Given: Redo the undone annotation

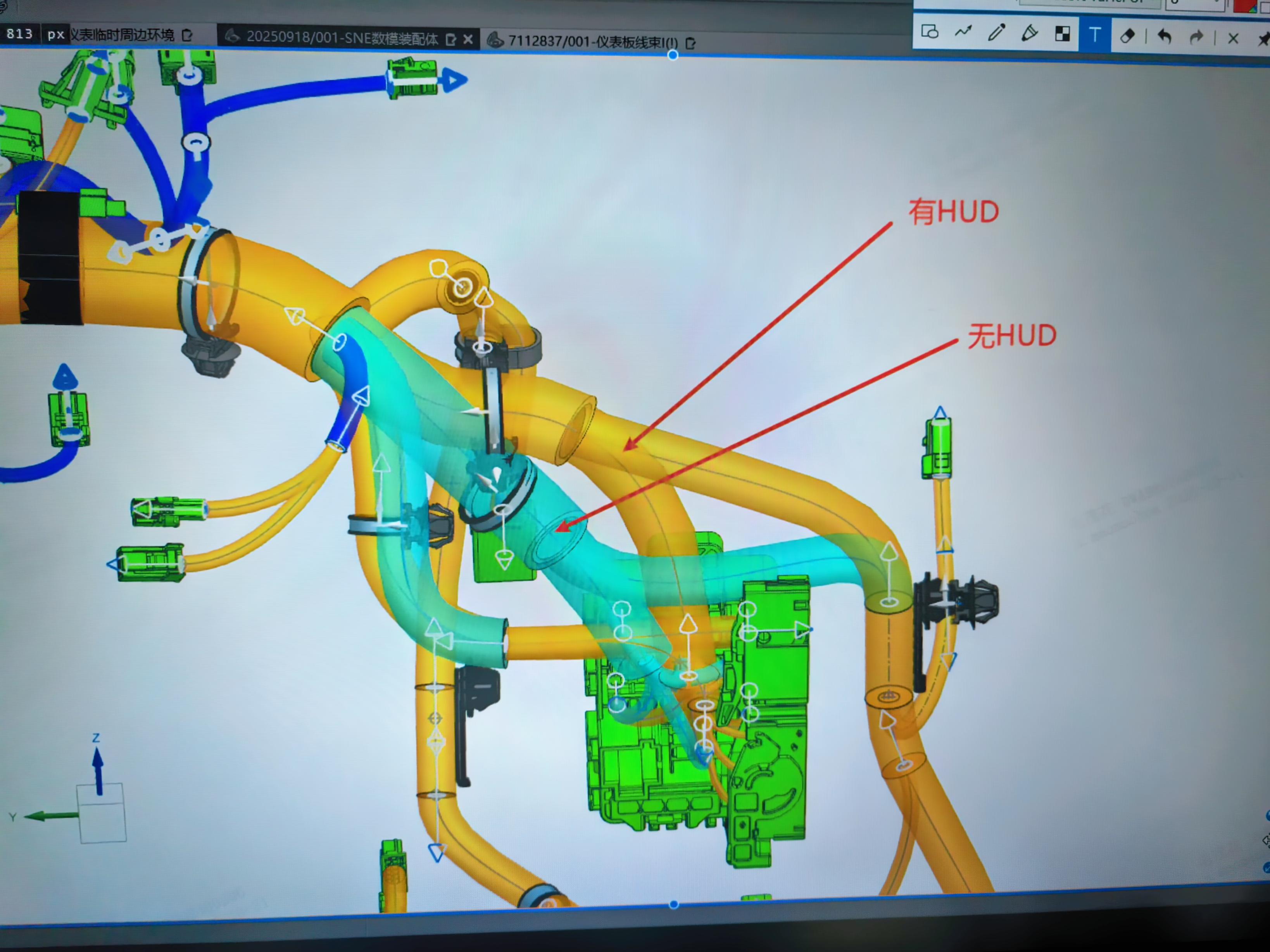Looking at the screenshot, I should click(1196, 38).
